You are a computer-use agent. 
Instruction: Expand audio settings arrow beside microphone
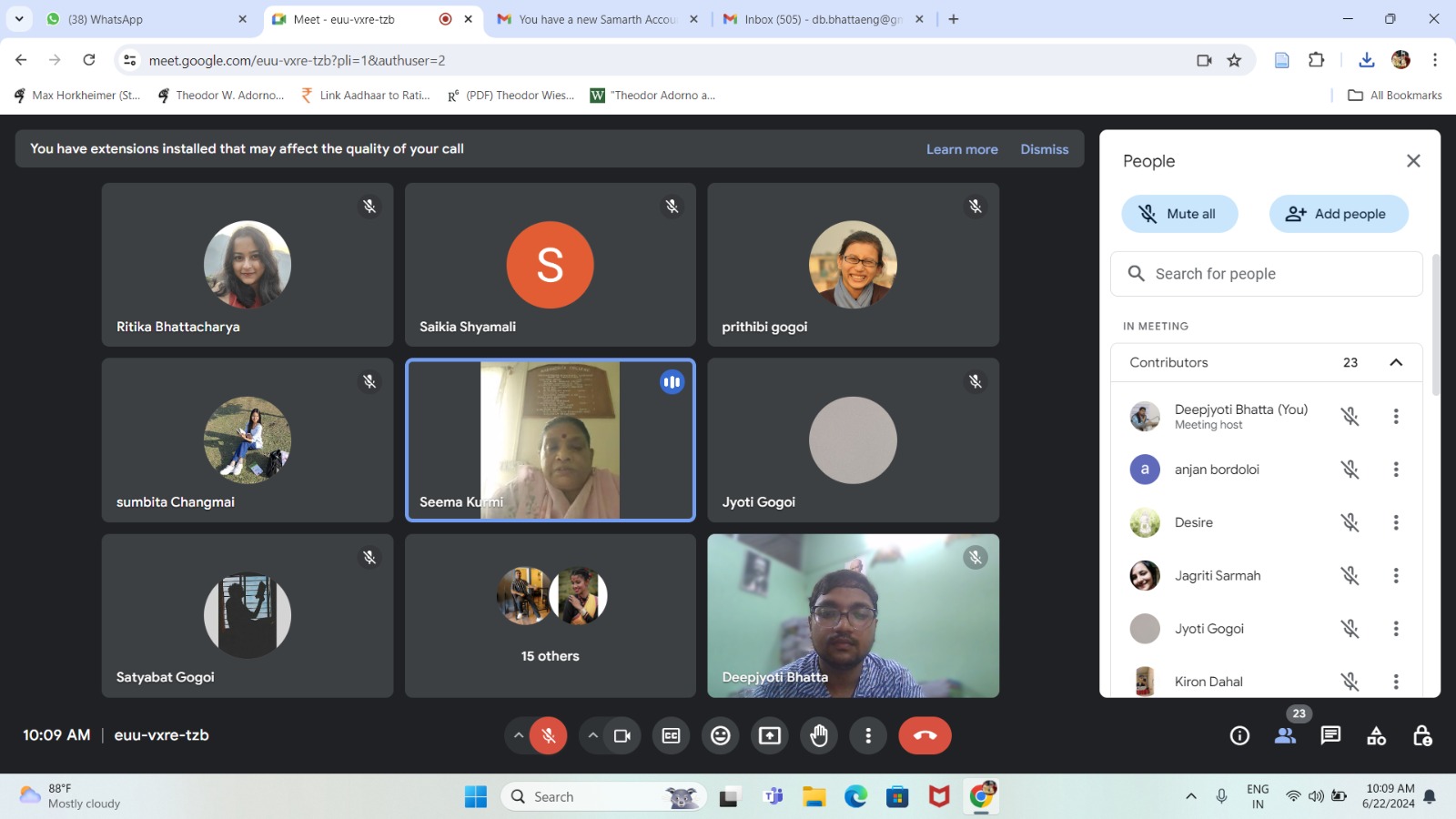click(519, 735)
